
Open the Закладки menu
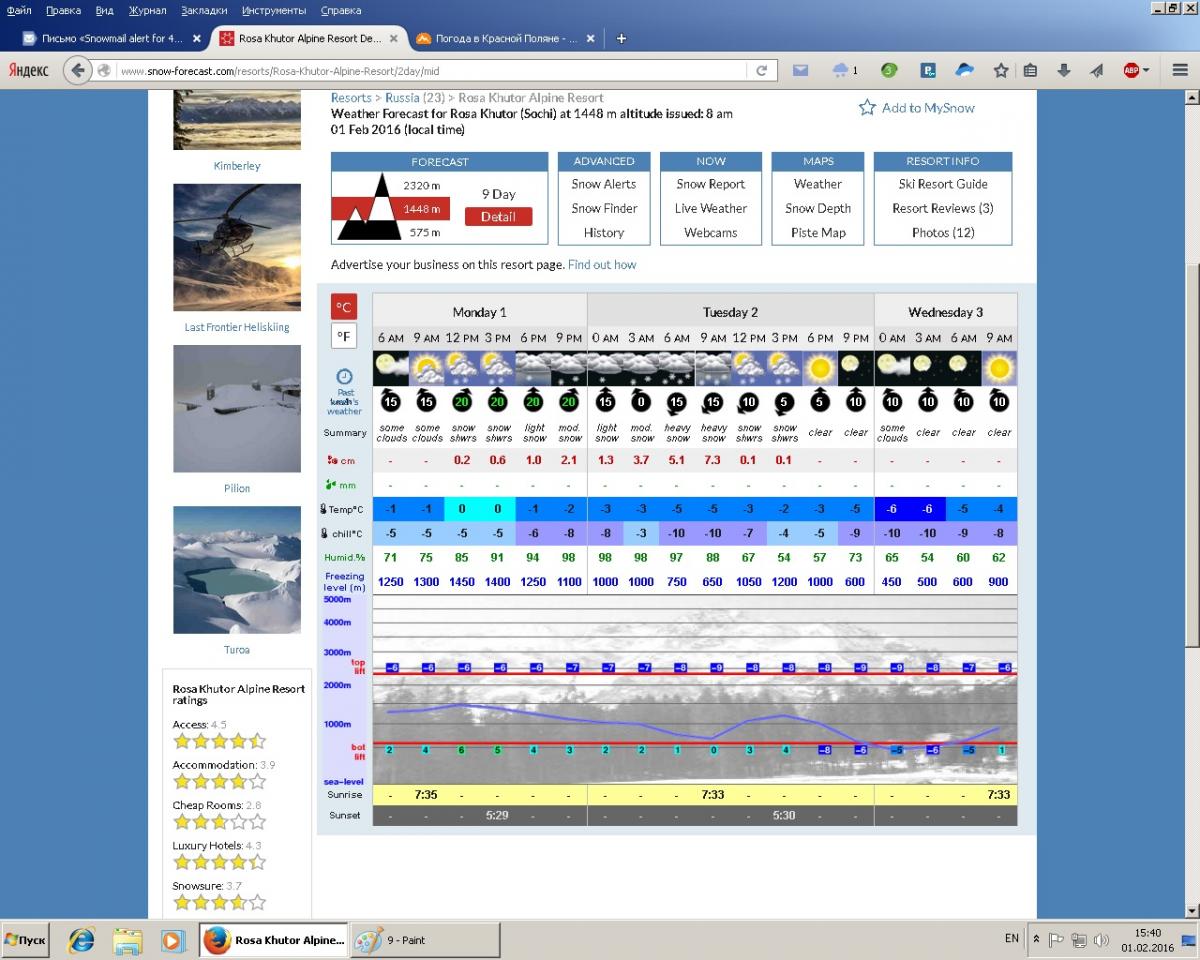[x=204, y=10]
